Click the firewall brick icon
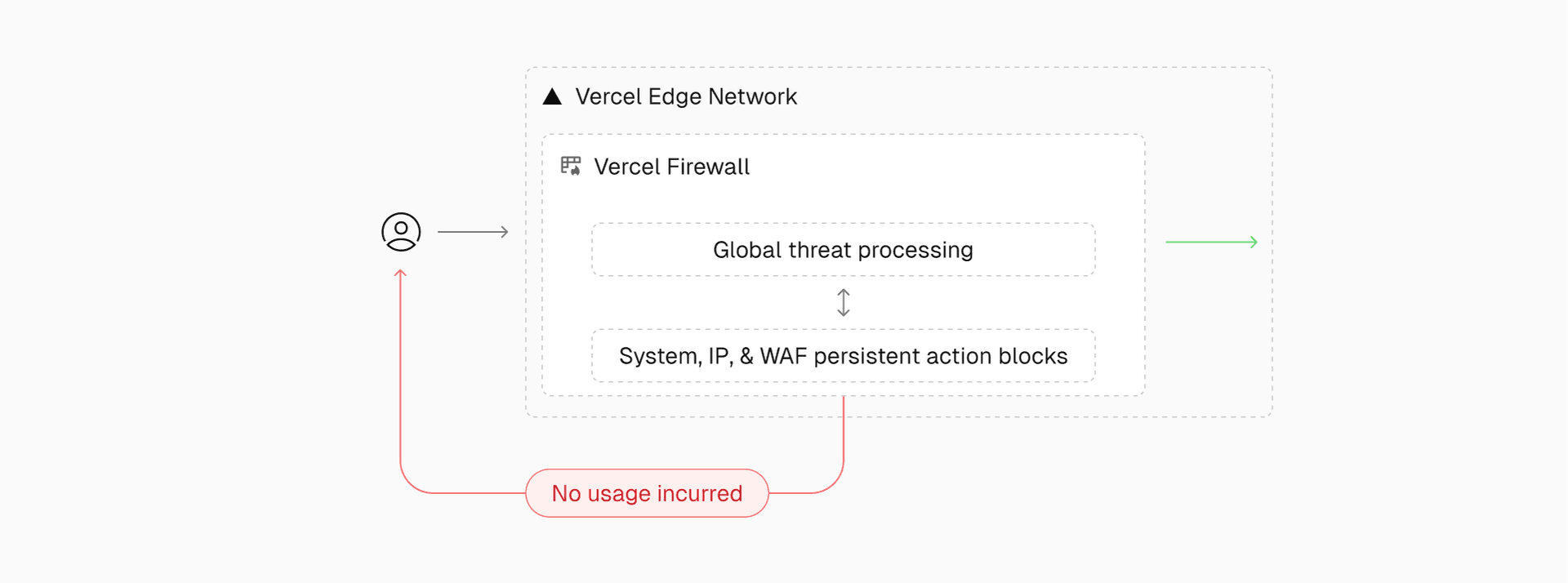Viewport: 1568px width, 583px height. (x=570, y=167)
